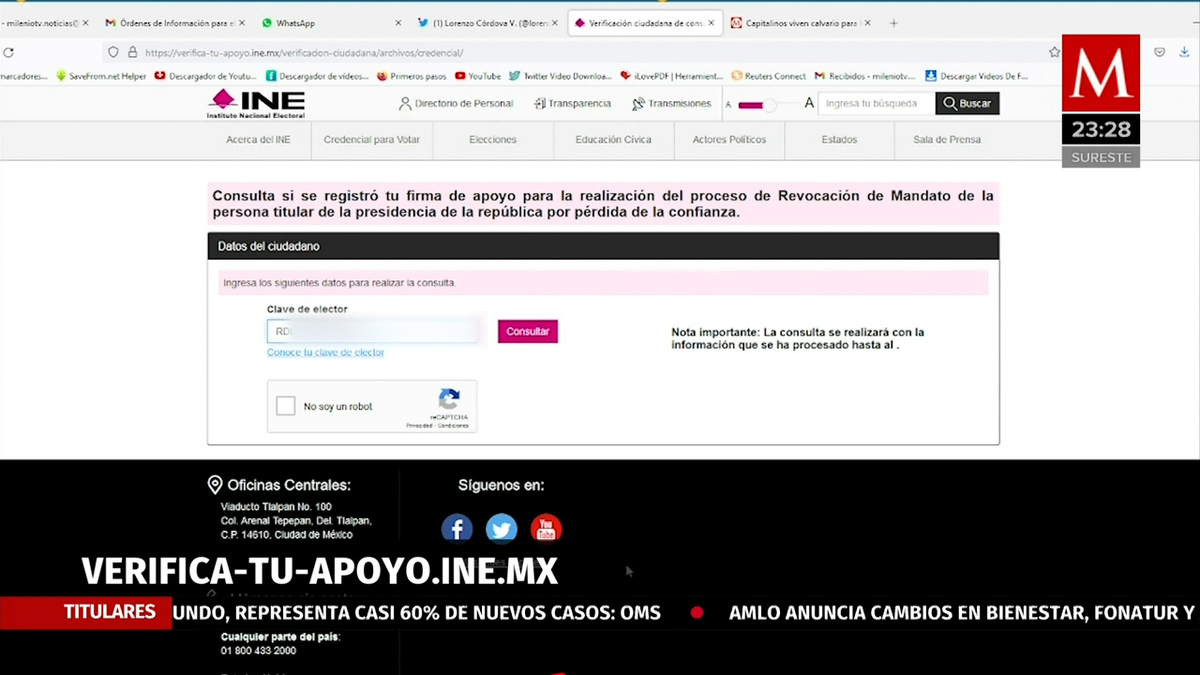Click the Clave de elector input field
This screenshot has height=675, width=1200.
(x=373, y=331)
